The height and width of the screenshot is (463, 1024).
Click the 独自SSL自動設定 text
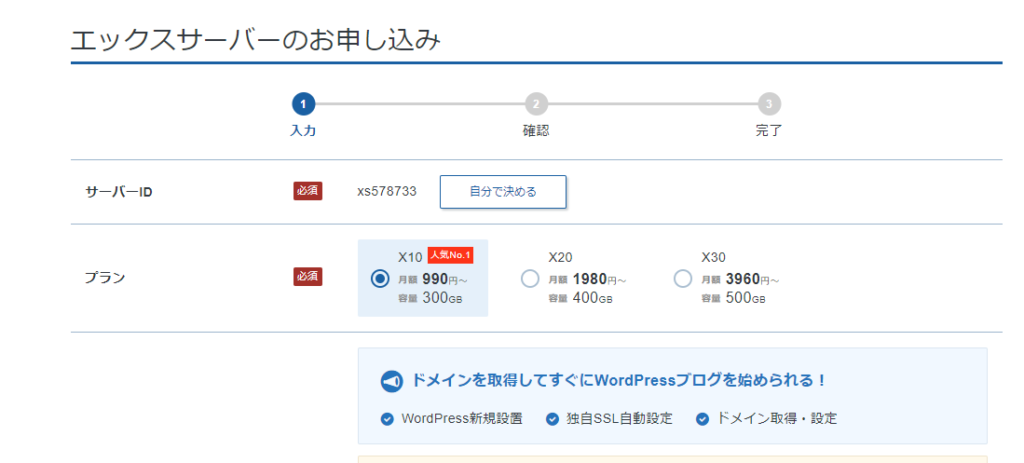(x=619, y=419)
